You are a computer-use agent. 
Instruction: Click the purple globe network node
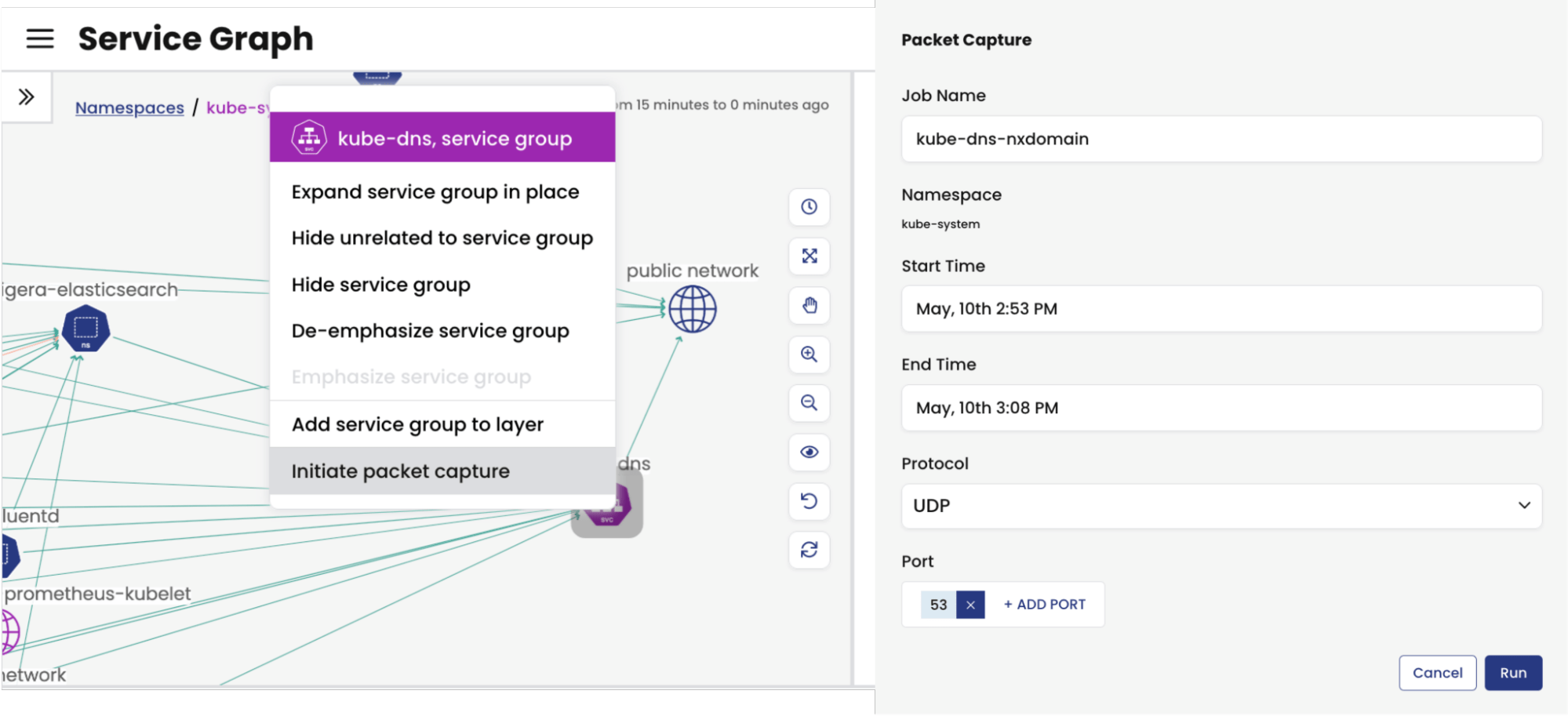[9, 632]
